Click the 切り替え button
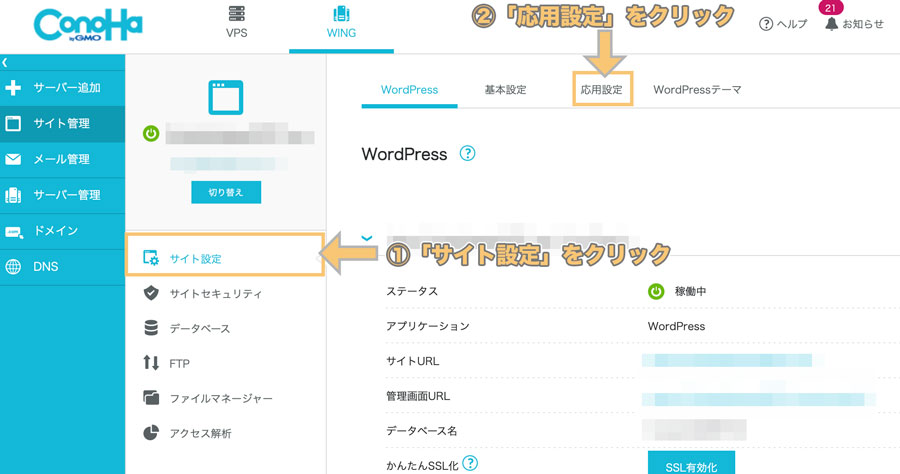Viewport: 900px width, 474px height. [226, 192]
